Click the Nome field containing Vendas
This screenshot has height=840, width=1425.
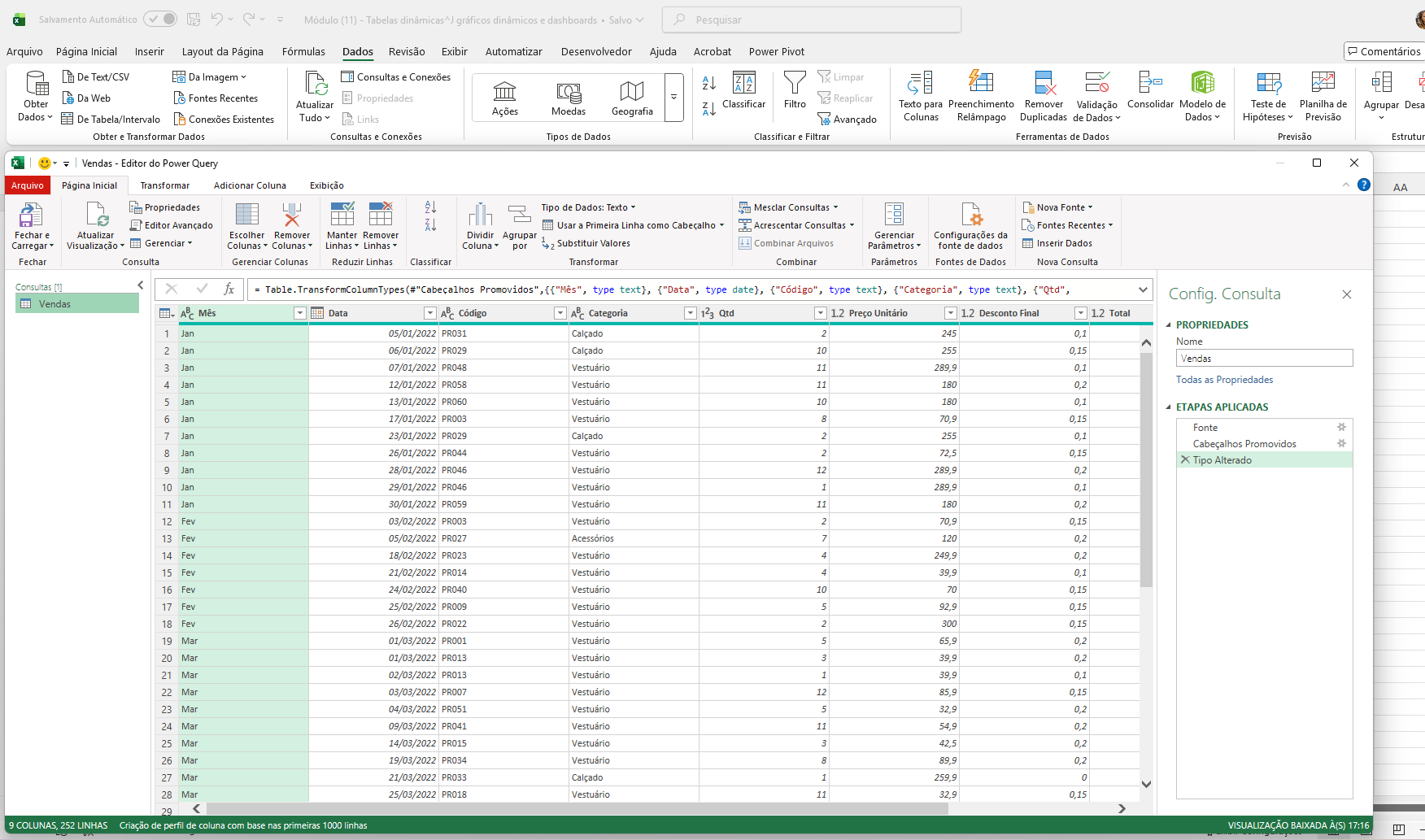click(x=1264, y=358)
